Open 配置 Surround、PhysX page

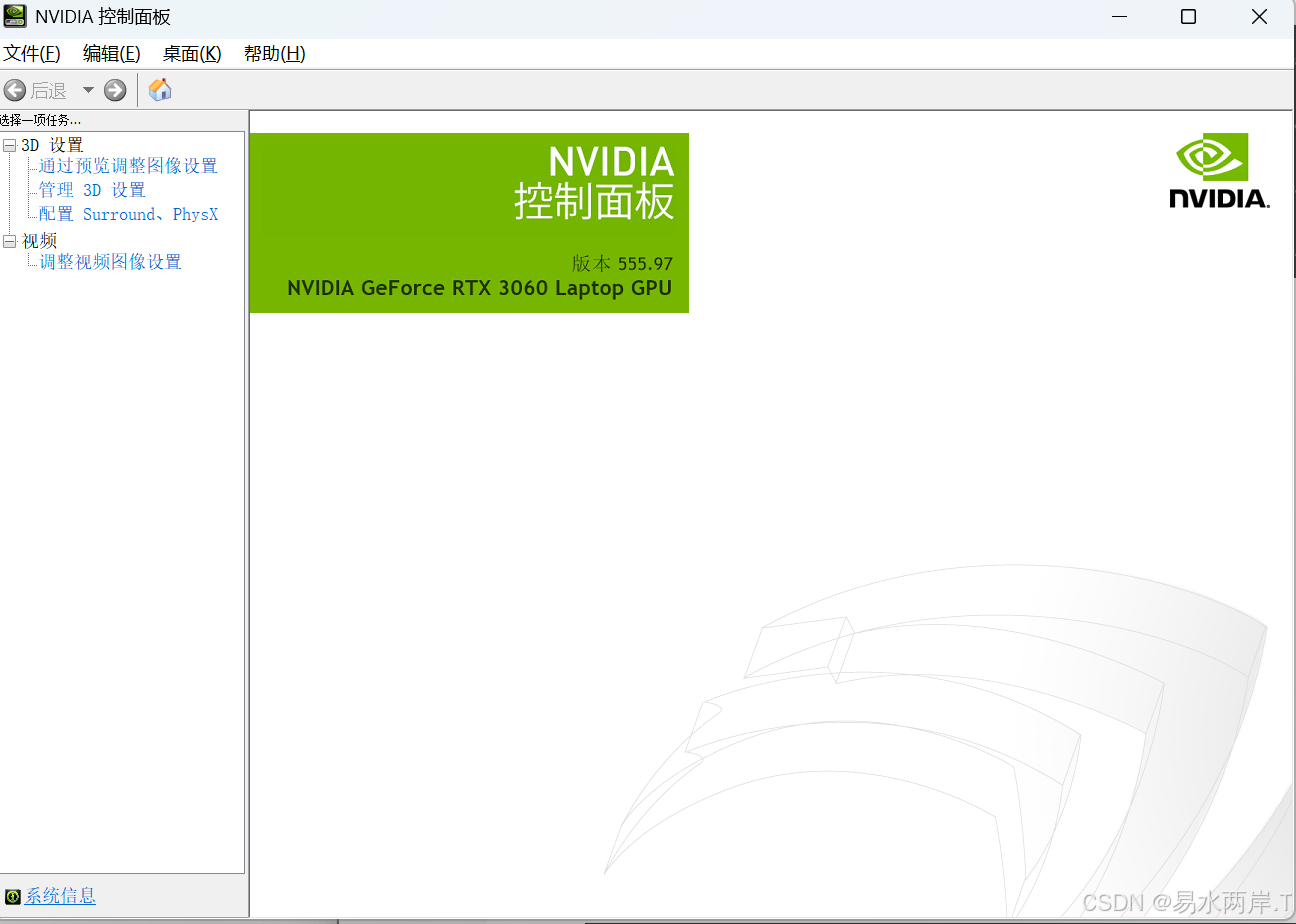[x=128, y=214]
